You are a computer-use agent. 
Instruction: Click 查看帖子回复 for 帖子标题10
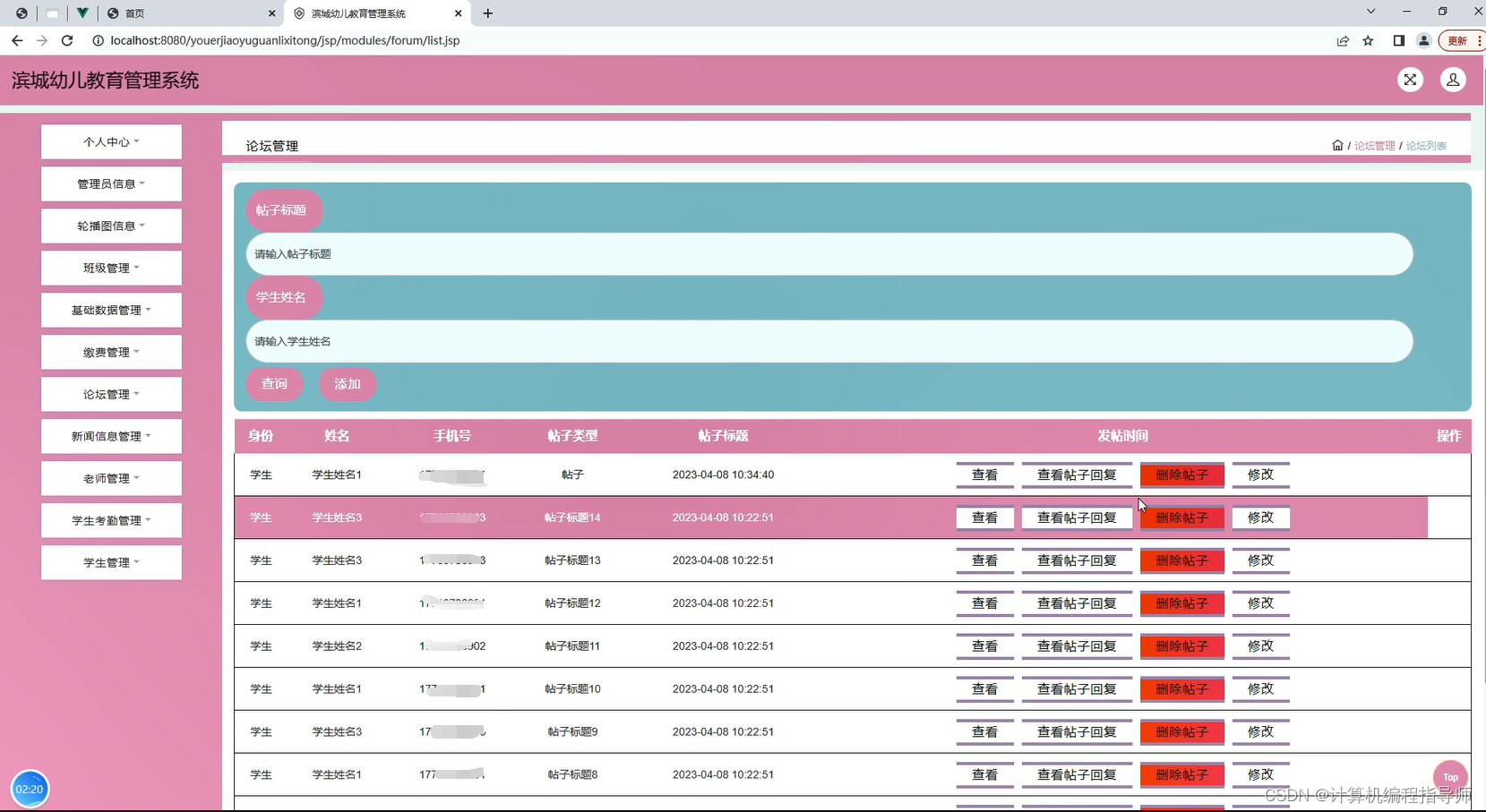1077,689
